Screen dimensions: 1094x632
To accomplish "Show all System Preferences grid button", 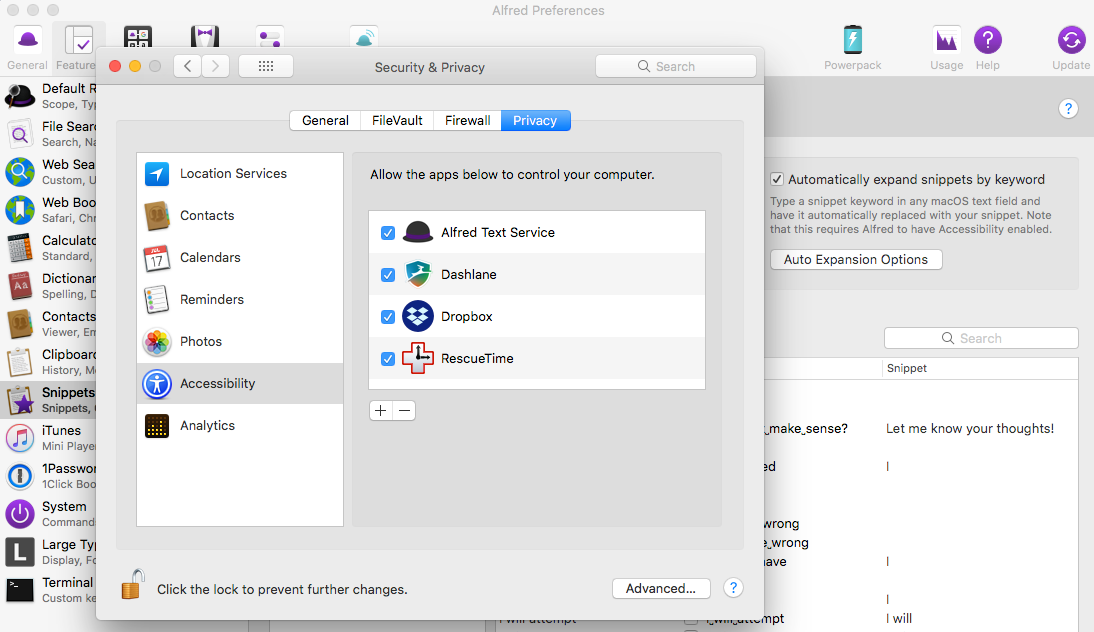I will coord(266,66).
